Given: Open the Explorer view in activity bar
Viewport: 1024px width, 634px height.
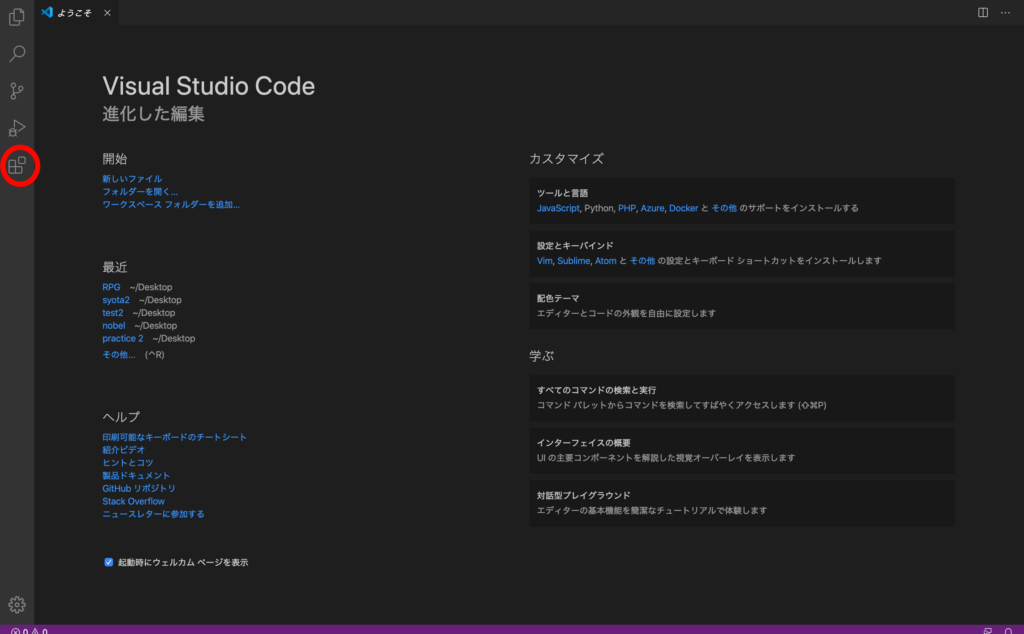Looking at the screenshot, I should tap(17, 16).
